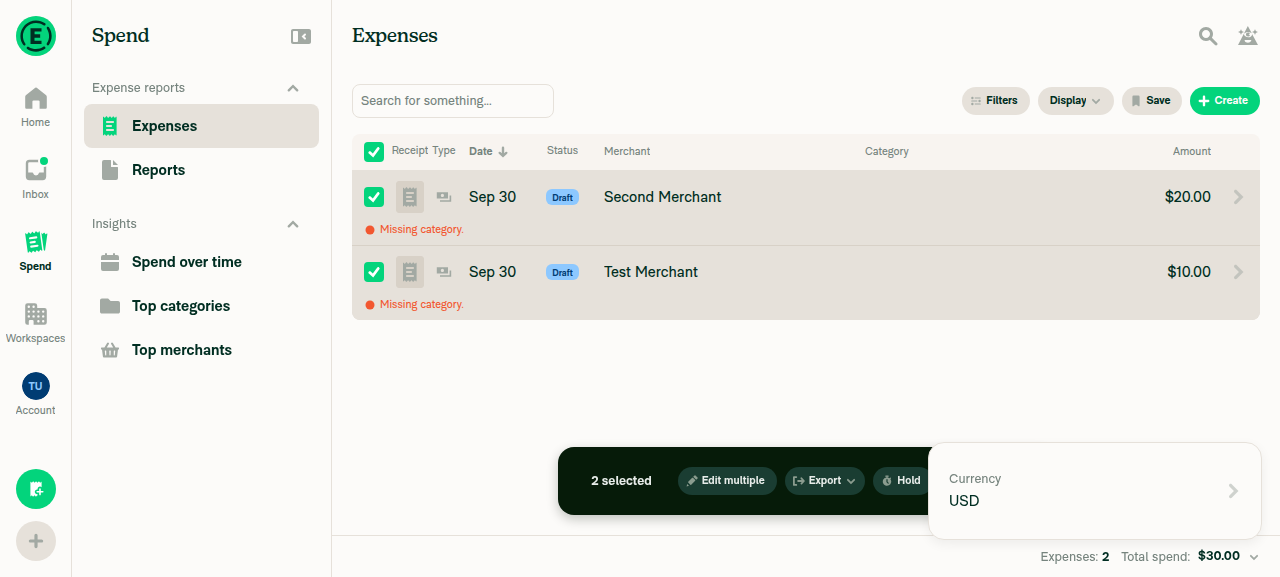Click the Merchant column header
This screenshot has height=577, width=1280.
pos(627,151)
